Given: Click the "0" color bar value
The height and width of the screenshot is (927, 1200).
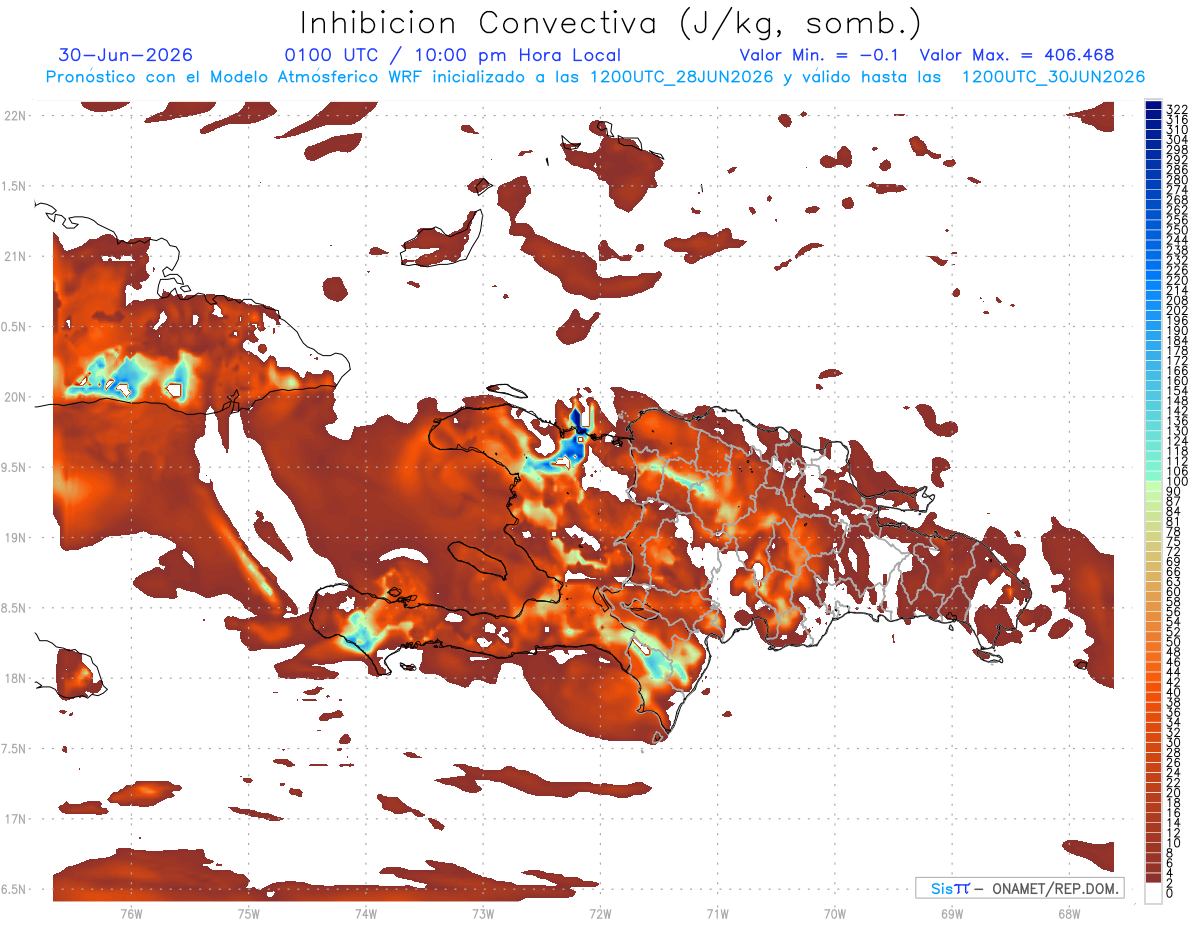Looking at the screenshot, I should pos(1170,892).
